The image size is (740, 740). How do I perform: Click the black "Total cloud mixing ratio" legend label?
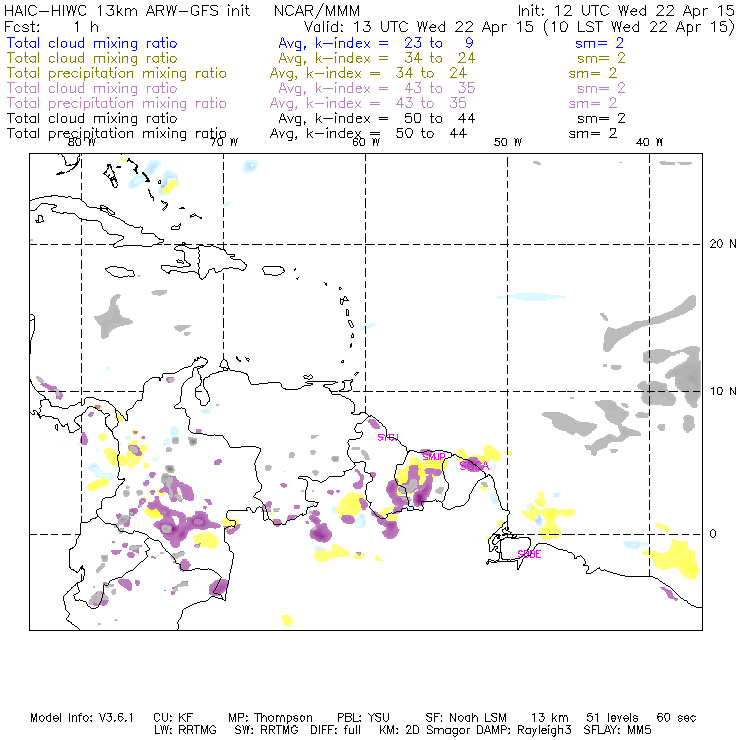tap(92, 118)
